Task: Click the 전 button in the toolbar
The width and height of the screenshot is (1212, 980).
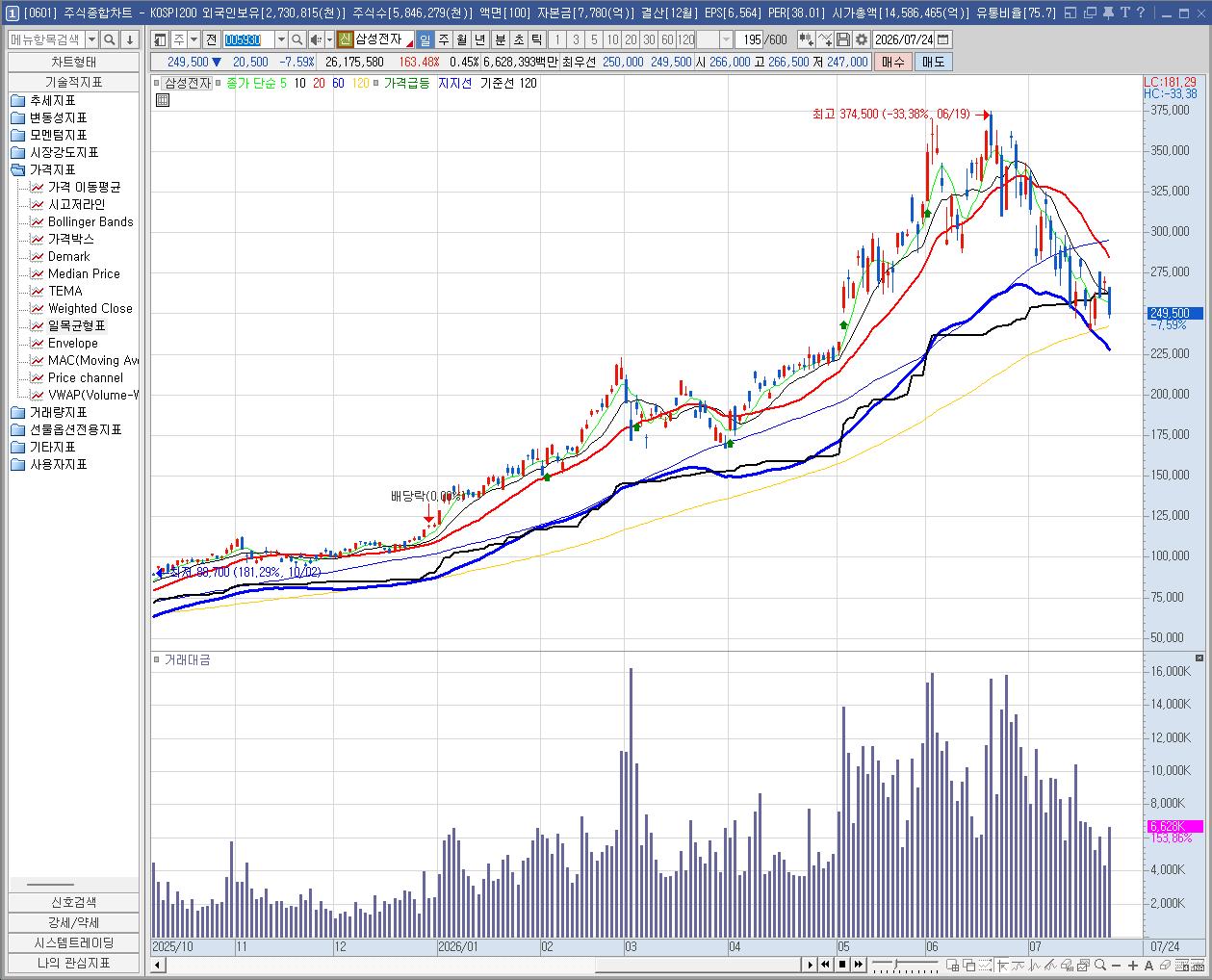Action: [x=211, y=39]
